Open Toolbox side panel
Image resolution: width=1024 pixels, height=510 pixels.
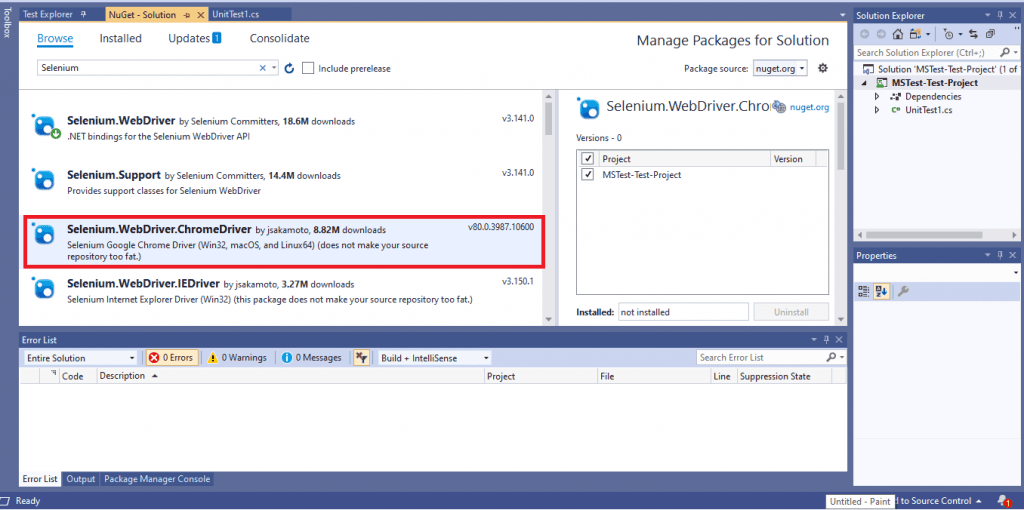pos(7,24)
